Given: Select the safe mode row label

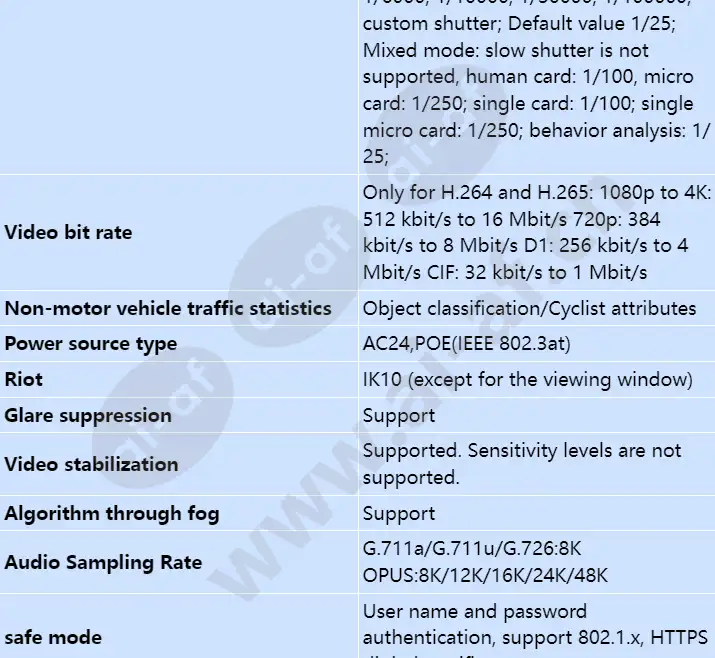Looking at the screenshot, I should 53,637.
